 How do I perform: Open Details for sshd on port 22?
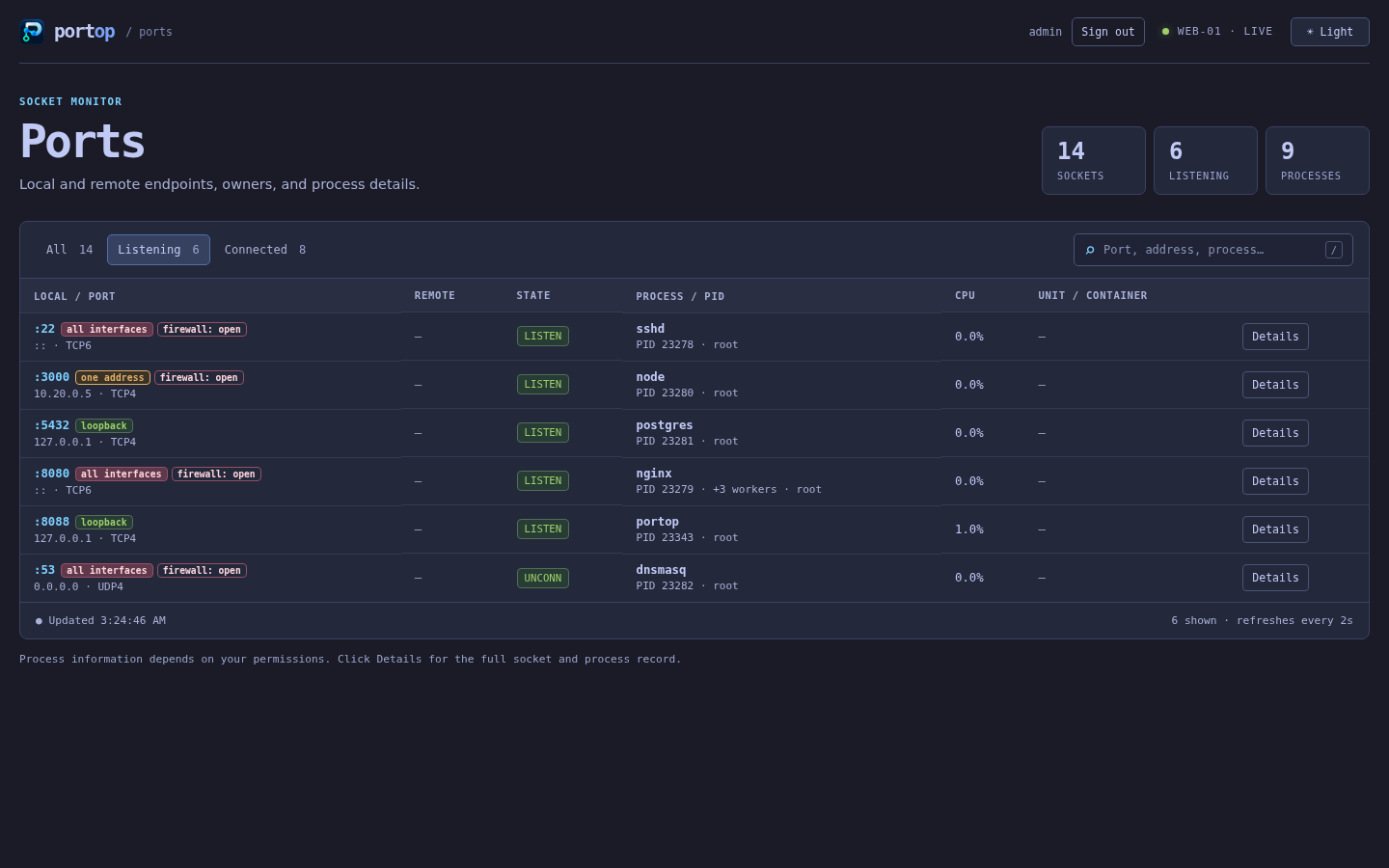[1275, 337]
